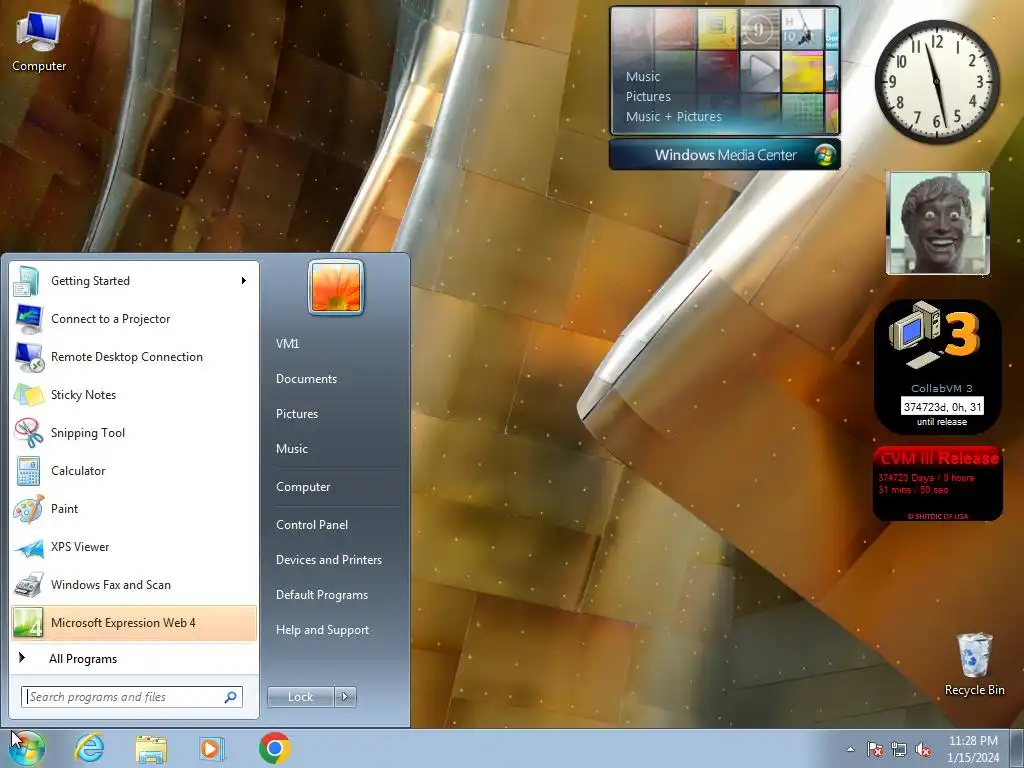Click the Show desktop strip at taskbar end
1024x768 pixels.
coord(1017,748)
